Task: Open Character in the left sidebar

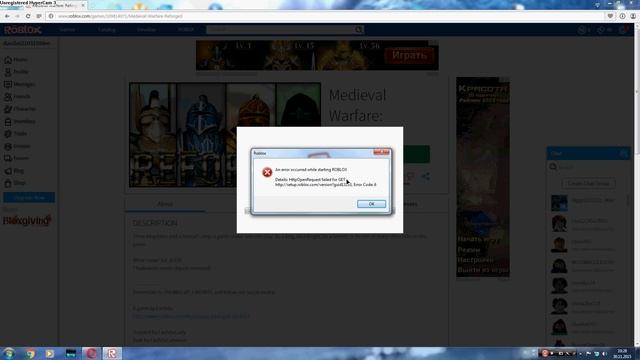Action: coord(20,109)
